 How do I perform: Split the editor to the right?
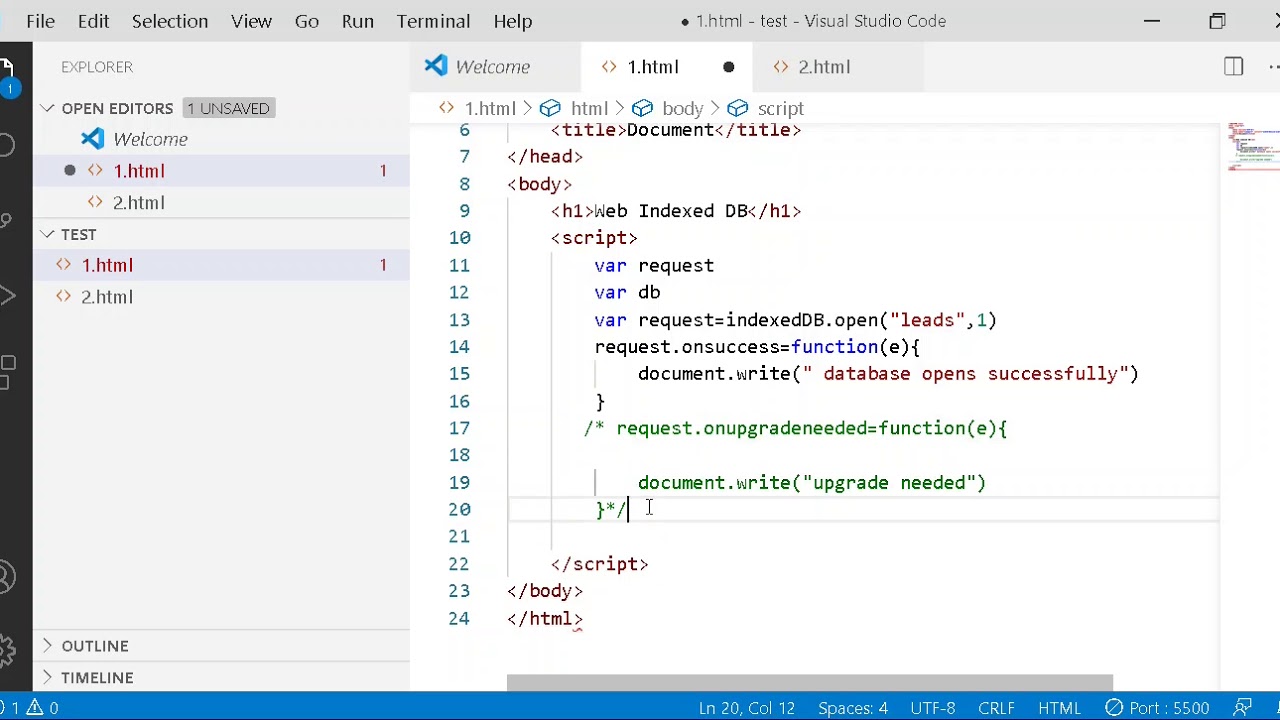coord(1233,67)
